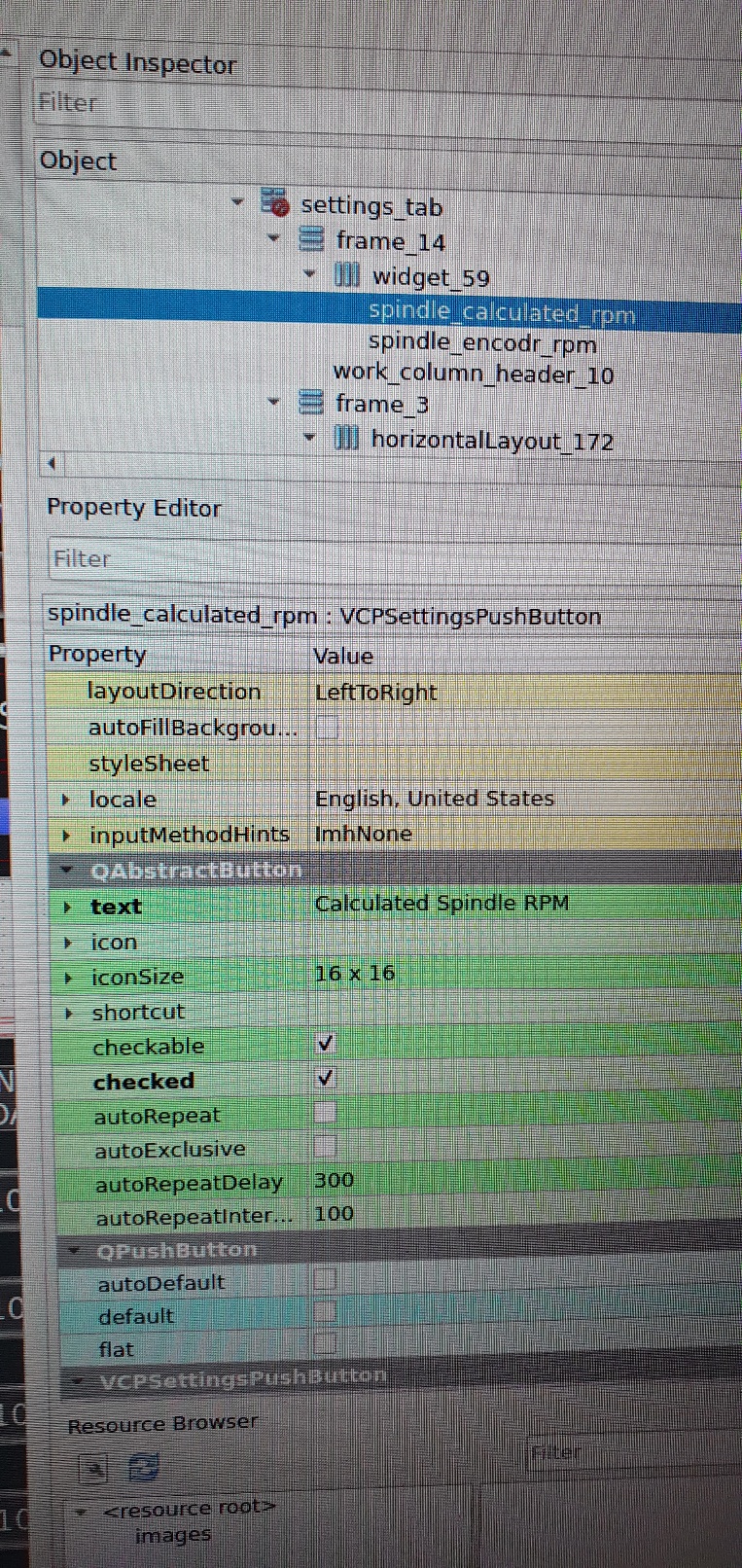This screenshot has height=1568, width=742.
Task: Click the styleSheet property row
Action: coord(394,764)
